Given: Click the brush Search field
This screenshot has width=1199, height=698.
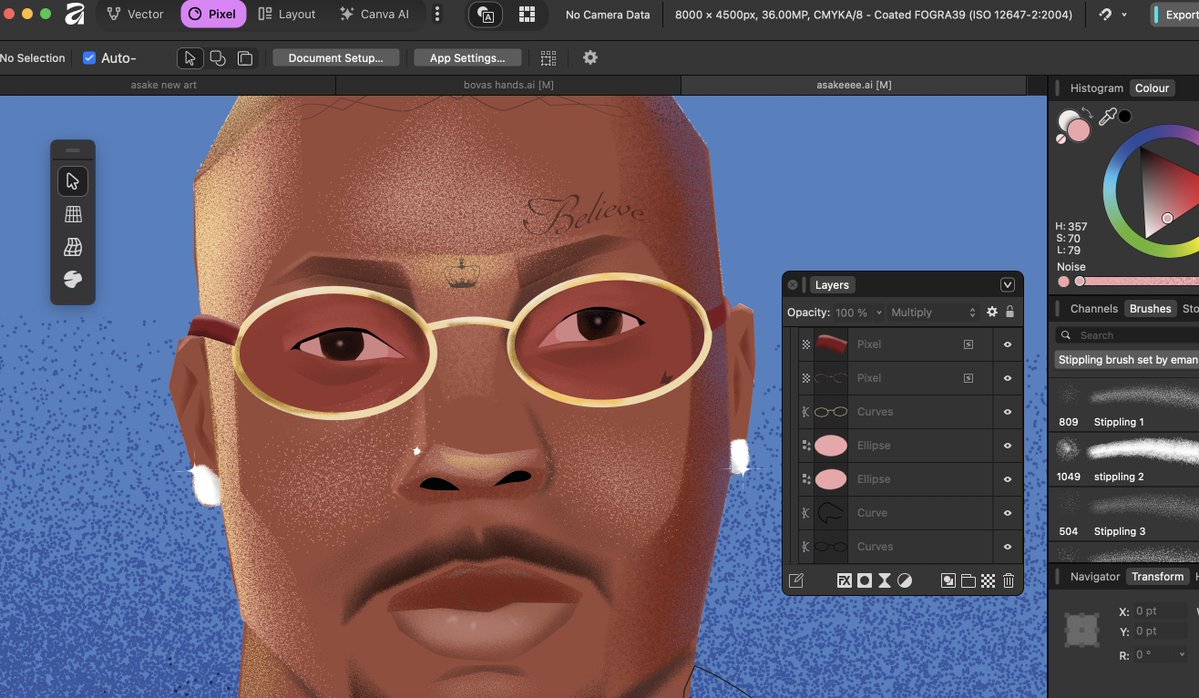Looking at the screenshot, I should click(1127, 335).
